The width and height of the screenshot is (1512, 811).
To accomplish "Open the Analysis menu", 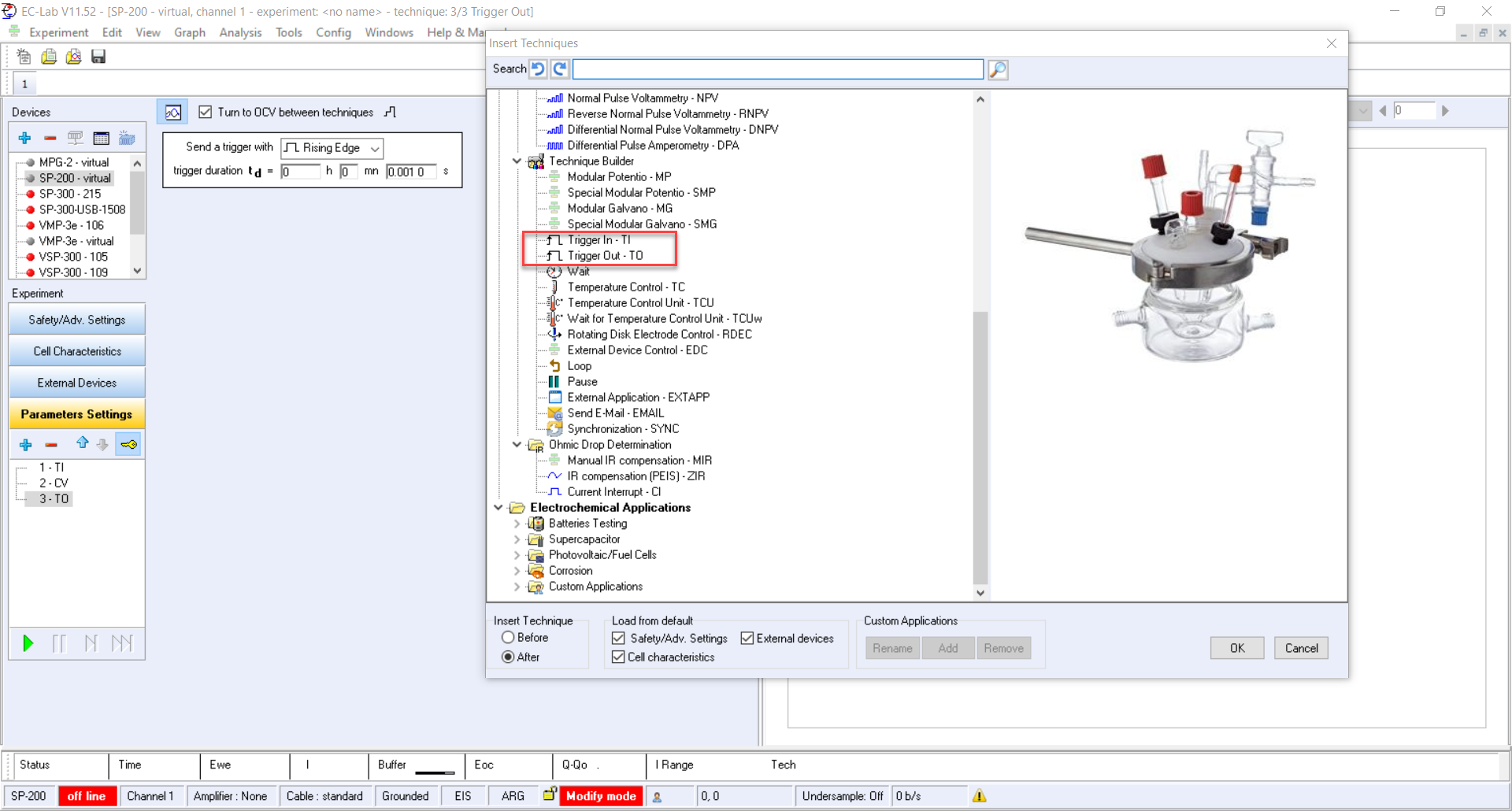I will point(240,32).
